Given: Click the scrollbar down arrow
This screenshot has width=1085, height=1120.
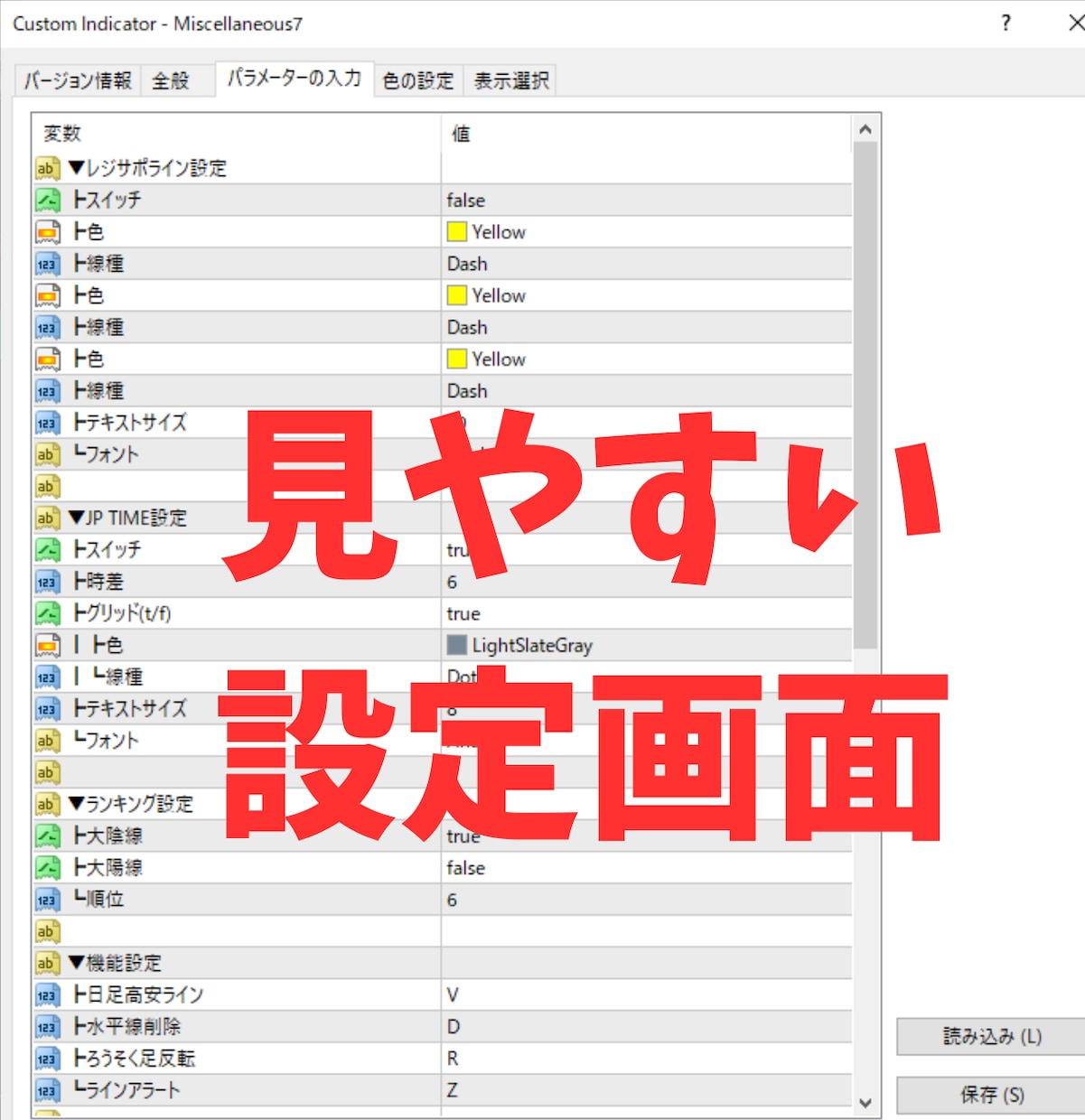Looking at the screenshot, I should tap(865, 1103).
